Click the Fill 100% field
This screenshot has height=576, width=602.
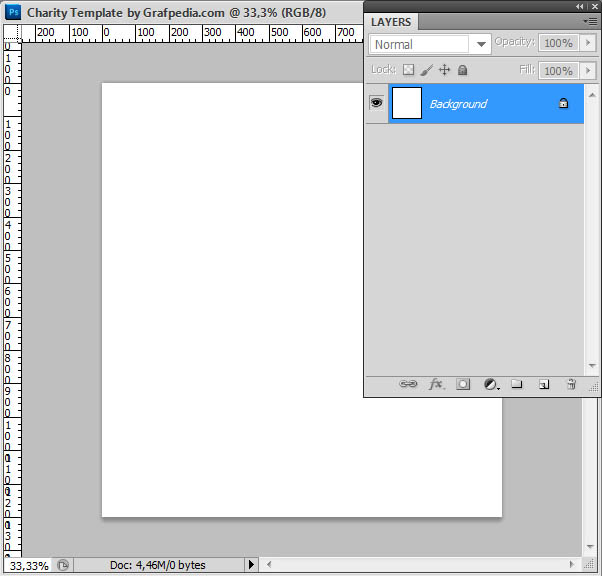pyautogui.click(x=558, y=71)
